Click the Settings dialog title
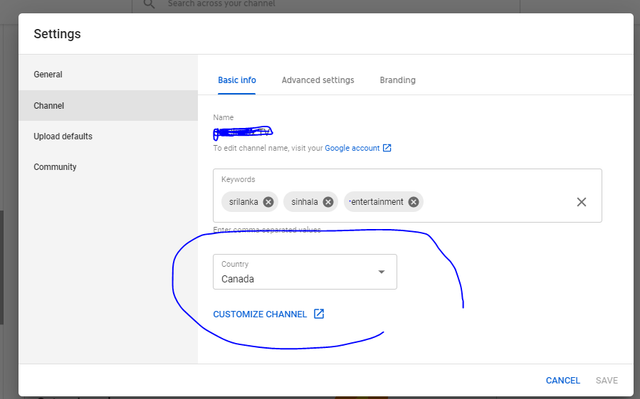This screenshot has height=399, width=640. 57,34
